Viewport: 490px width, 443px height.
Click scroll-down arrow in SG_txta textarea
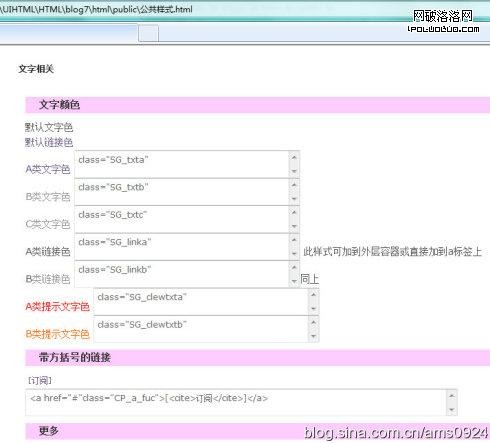294,171
